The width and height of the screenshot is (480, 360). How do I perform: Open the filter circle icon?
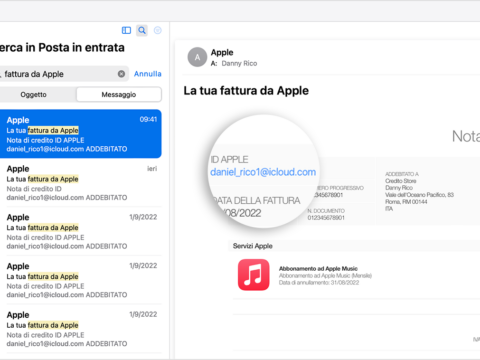(157, 30)
